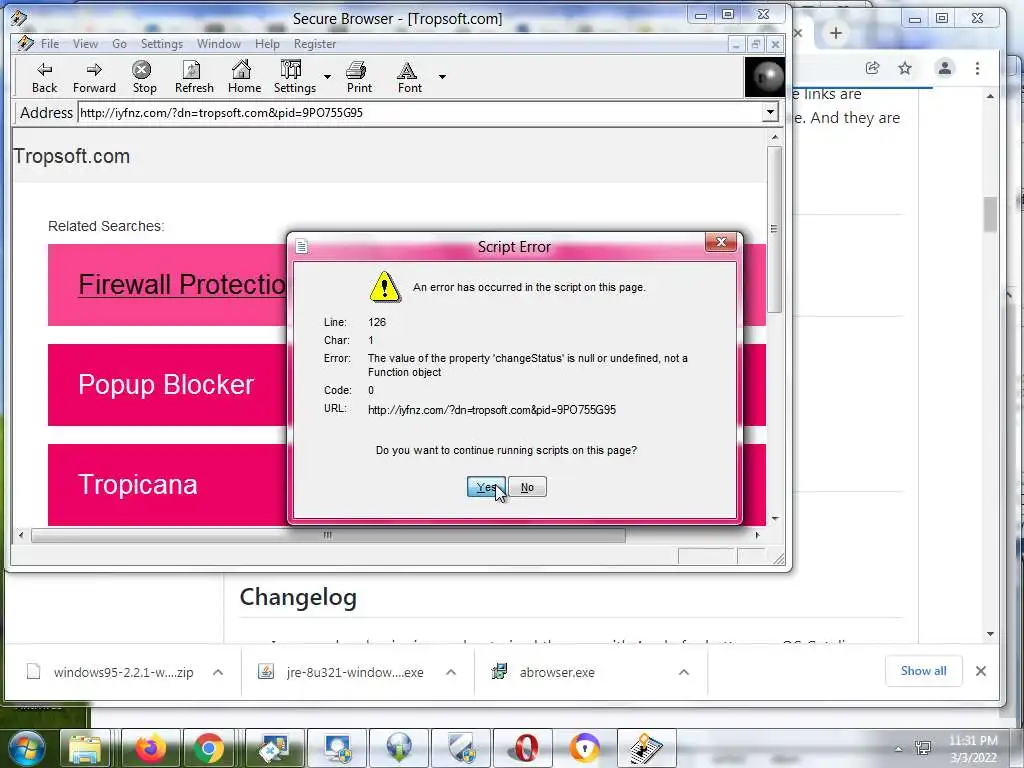
Task: Close the Script Error dialog
Action: (721, 242)
